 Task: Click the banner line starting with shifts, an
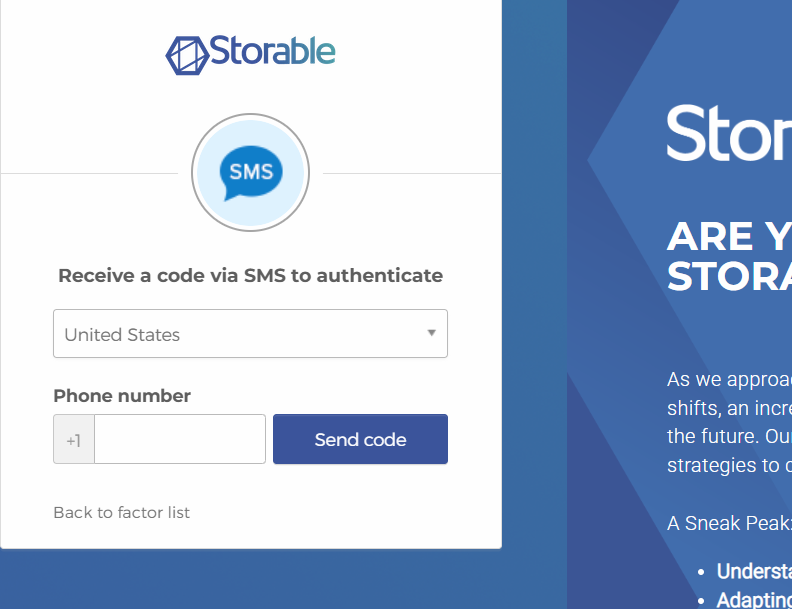coord(729,408)
